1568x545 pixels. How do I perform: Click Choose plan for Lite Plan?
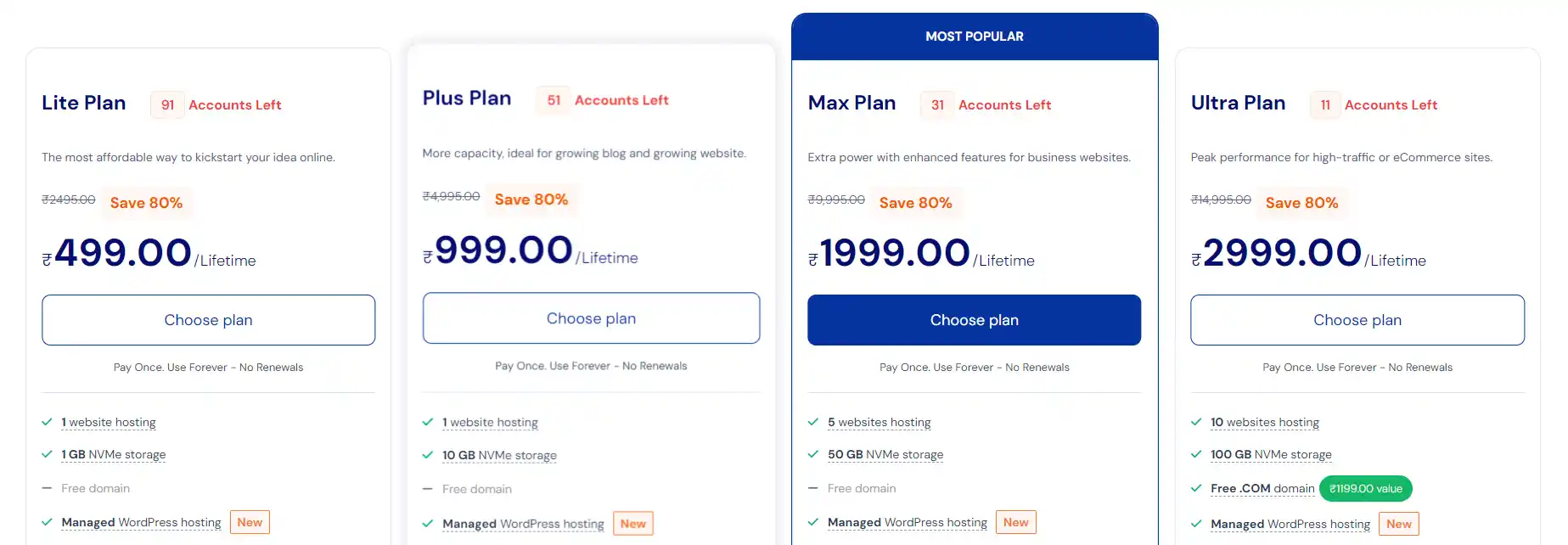pos(208,320)
